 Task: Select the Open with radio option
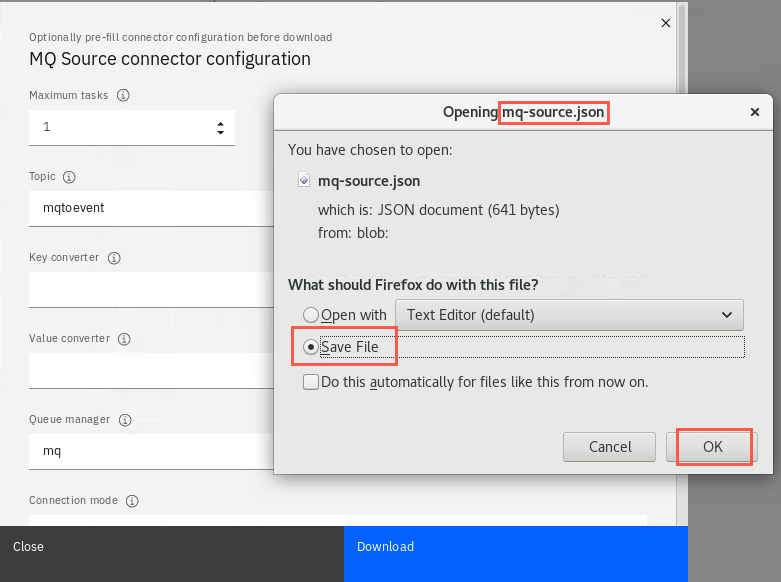click(311, 315)
